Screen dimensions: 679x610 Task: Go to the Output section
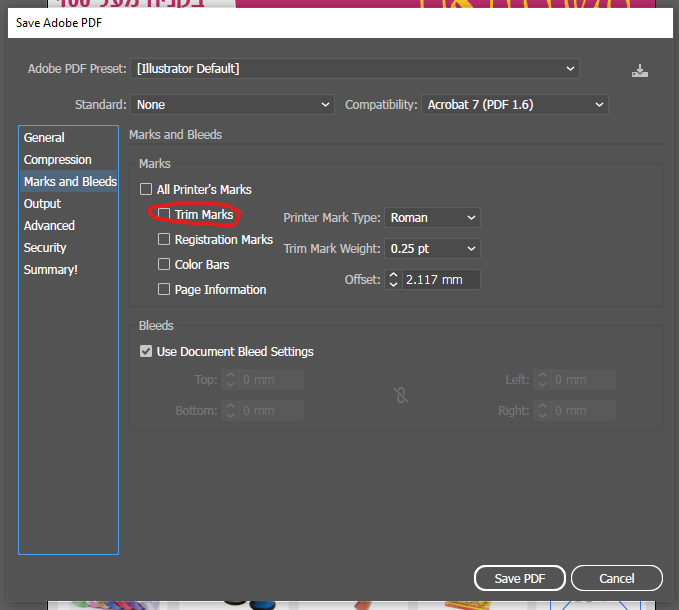click(x=68, y=203)
